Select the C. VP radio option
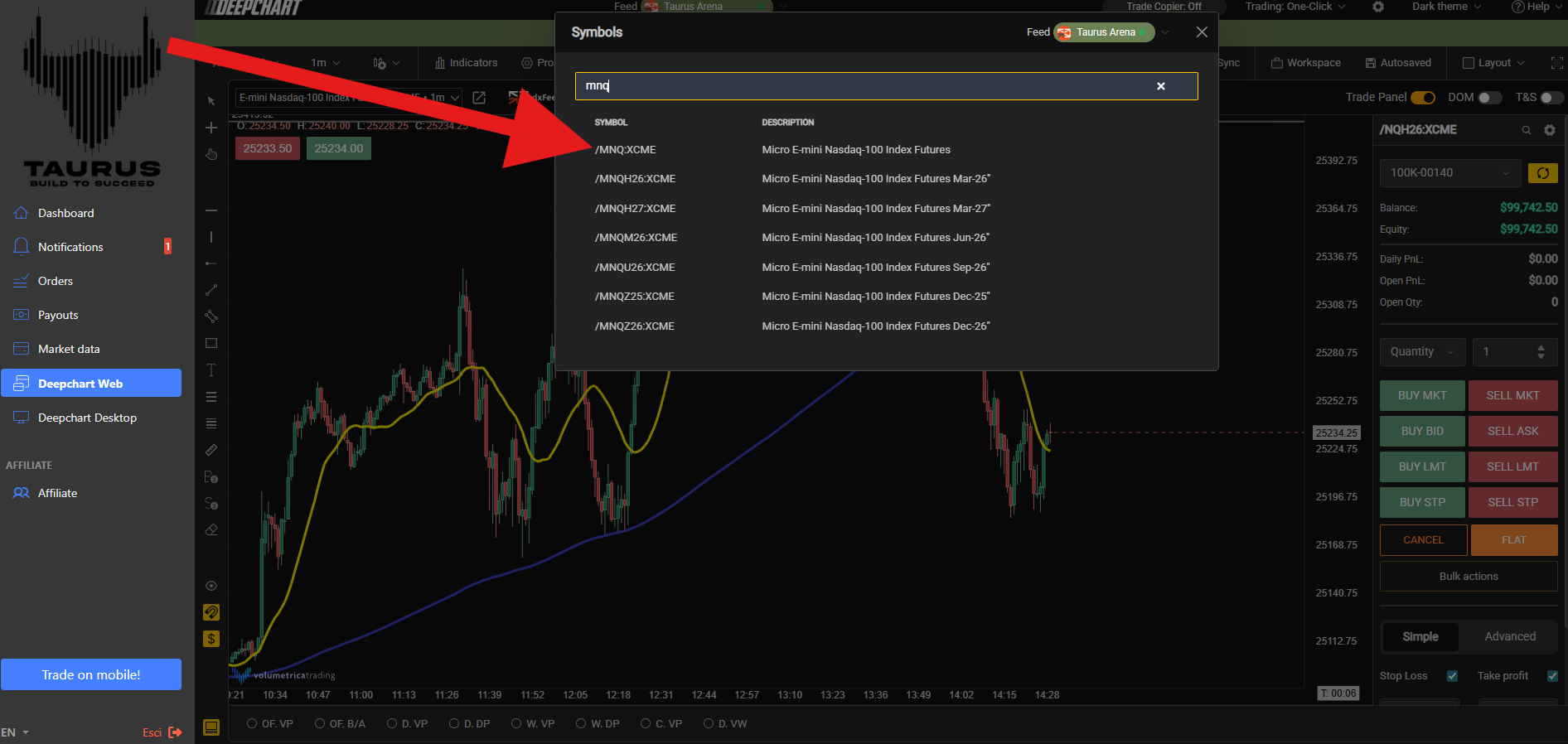 (x=661, y=724)
